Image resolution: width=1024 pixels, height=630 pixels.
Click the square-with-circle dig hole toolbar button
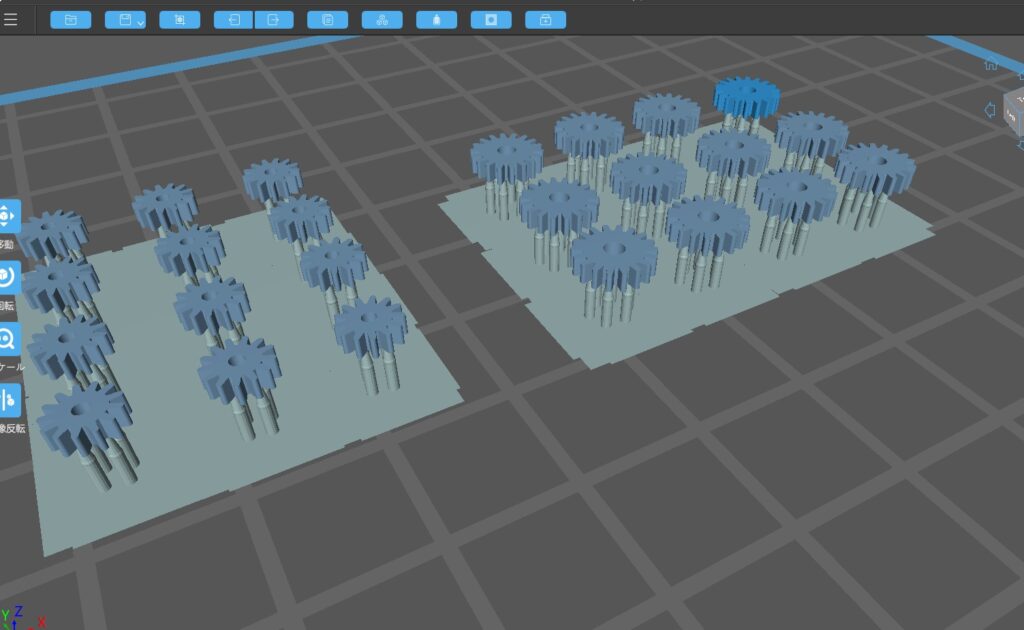491,20
